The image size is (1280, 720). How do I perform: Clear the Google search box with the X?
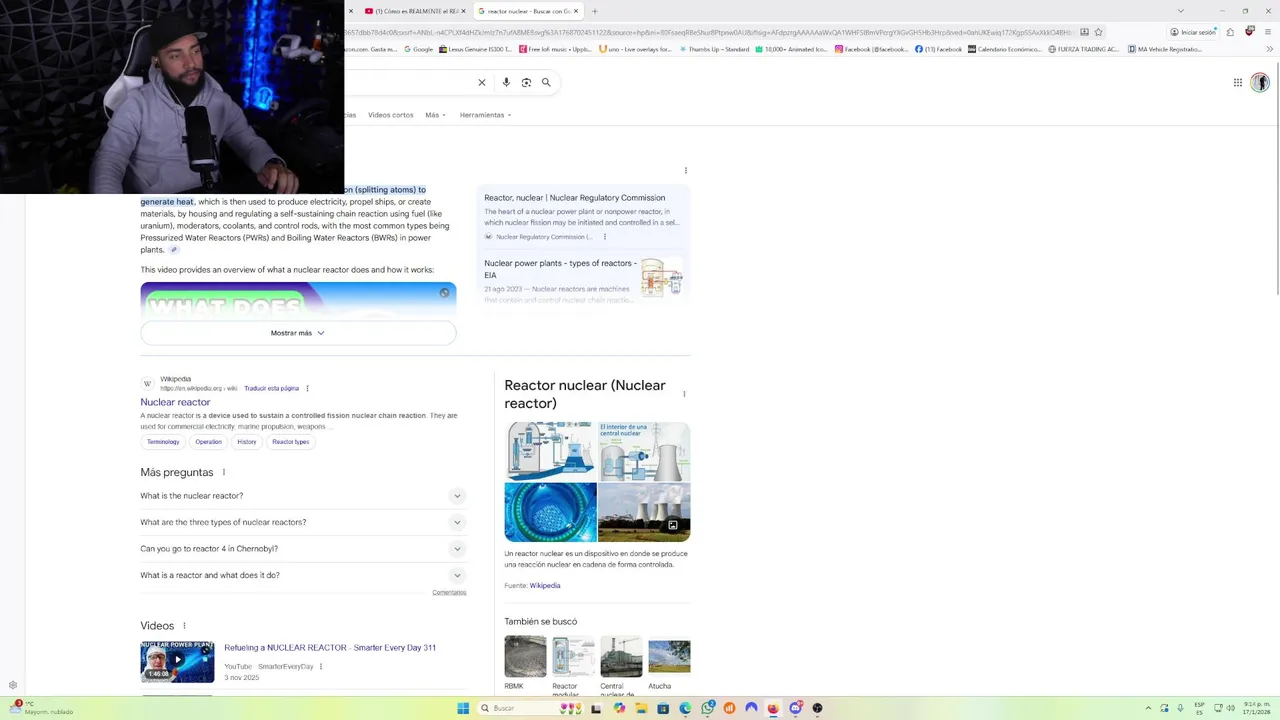tap(481, 82)
